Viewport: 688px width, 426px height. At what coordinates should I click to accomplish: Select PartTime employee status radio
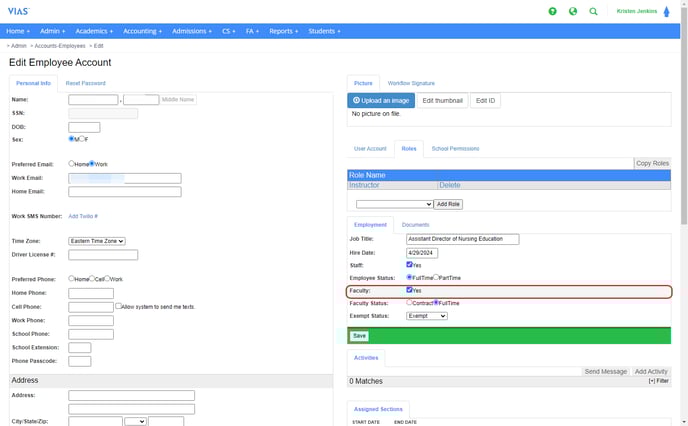pyautogui.click(x=437, y=277)
